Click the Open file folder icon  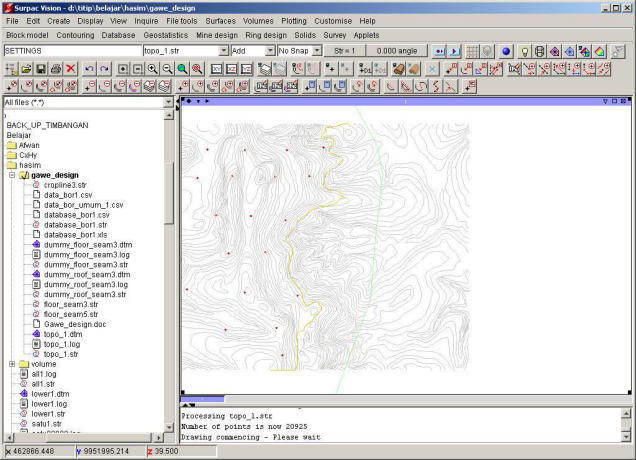click(26, 68)
